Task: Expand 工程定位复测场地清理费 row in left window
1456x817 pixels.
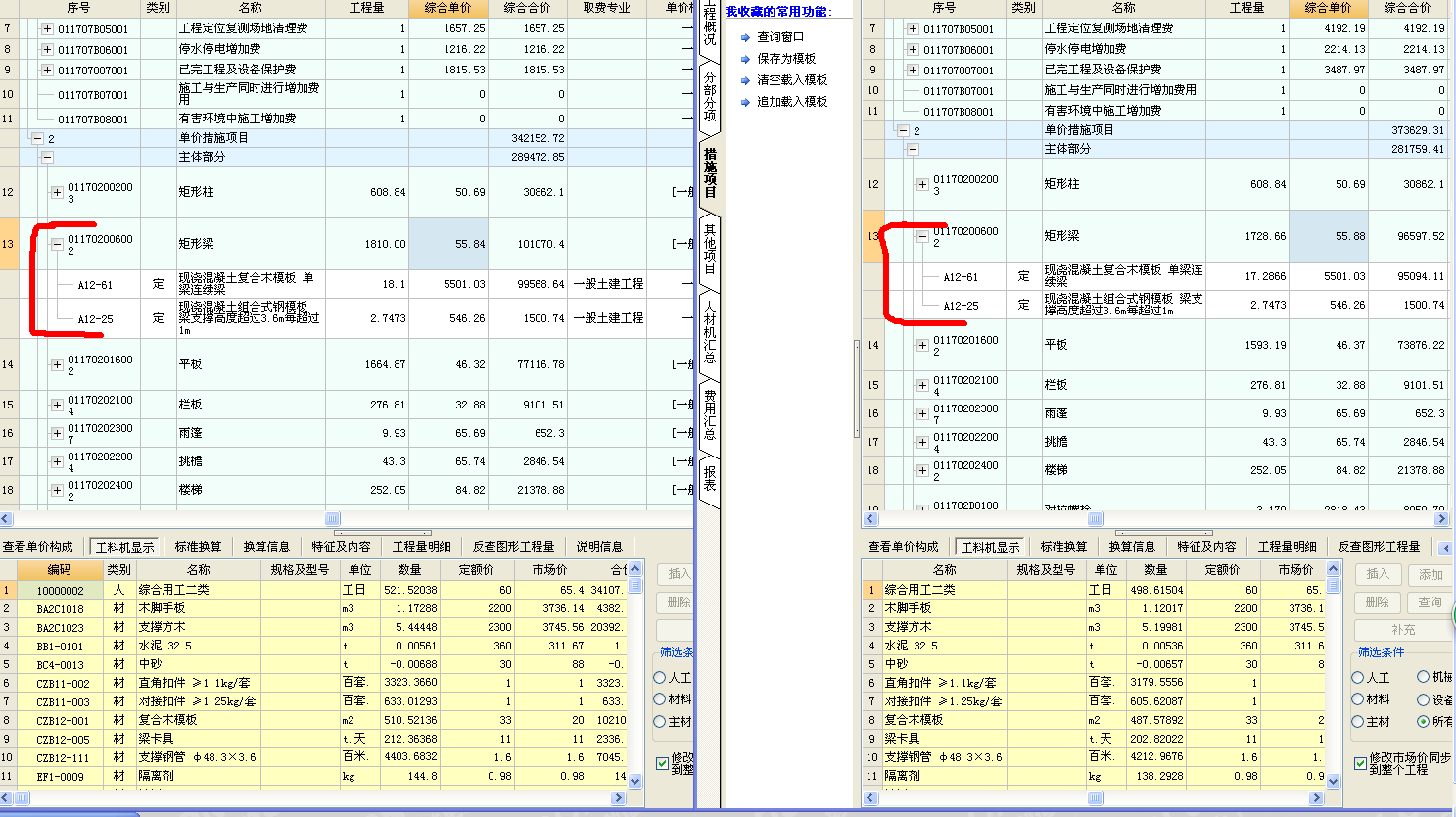Action: (47, 29)
